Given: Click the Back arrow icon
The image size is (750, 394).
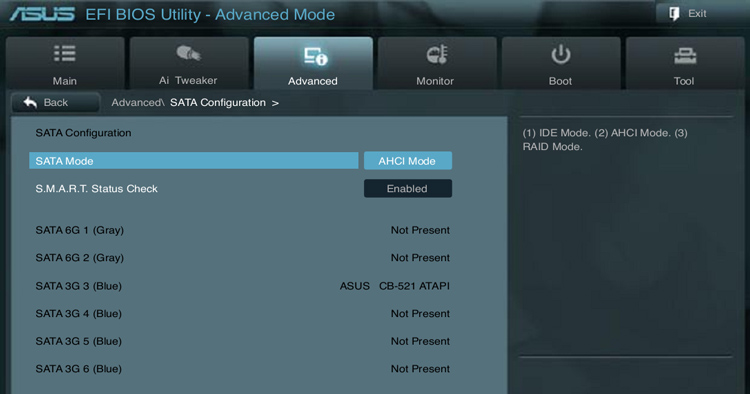Looking at the screenshot, I should click(30, 102).
